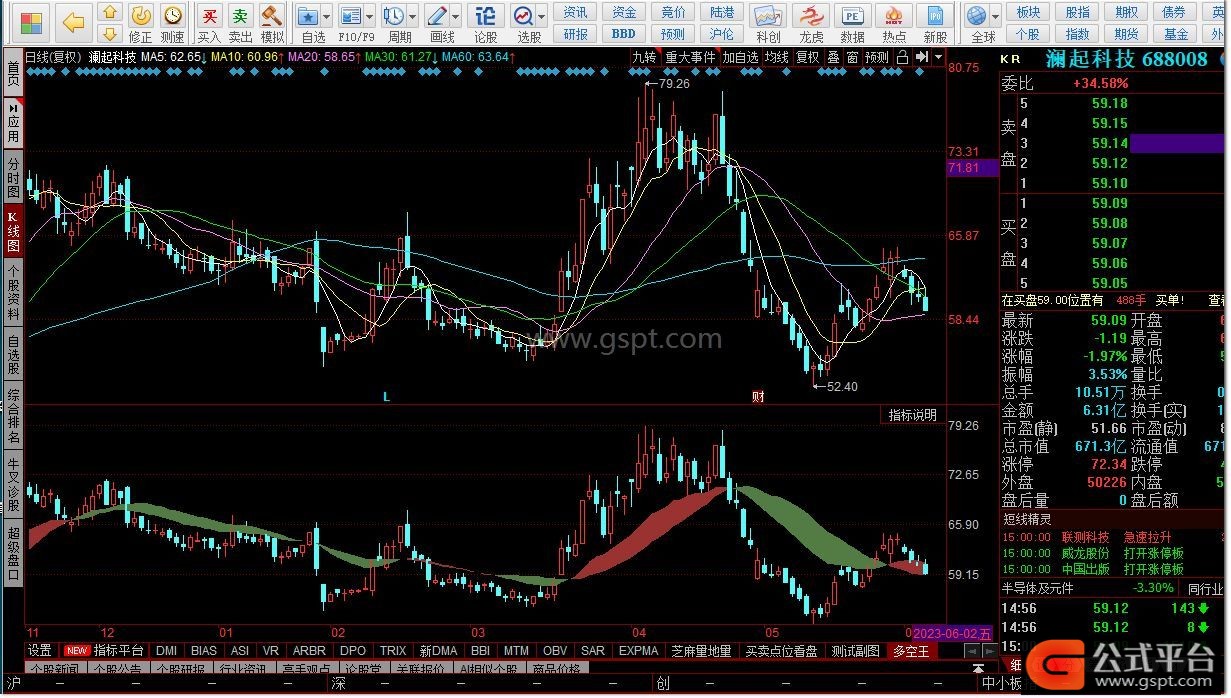Toggle the 重大事件 major events display
The width and height of the screenshot is (1231, 698).
(691, 57)
